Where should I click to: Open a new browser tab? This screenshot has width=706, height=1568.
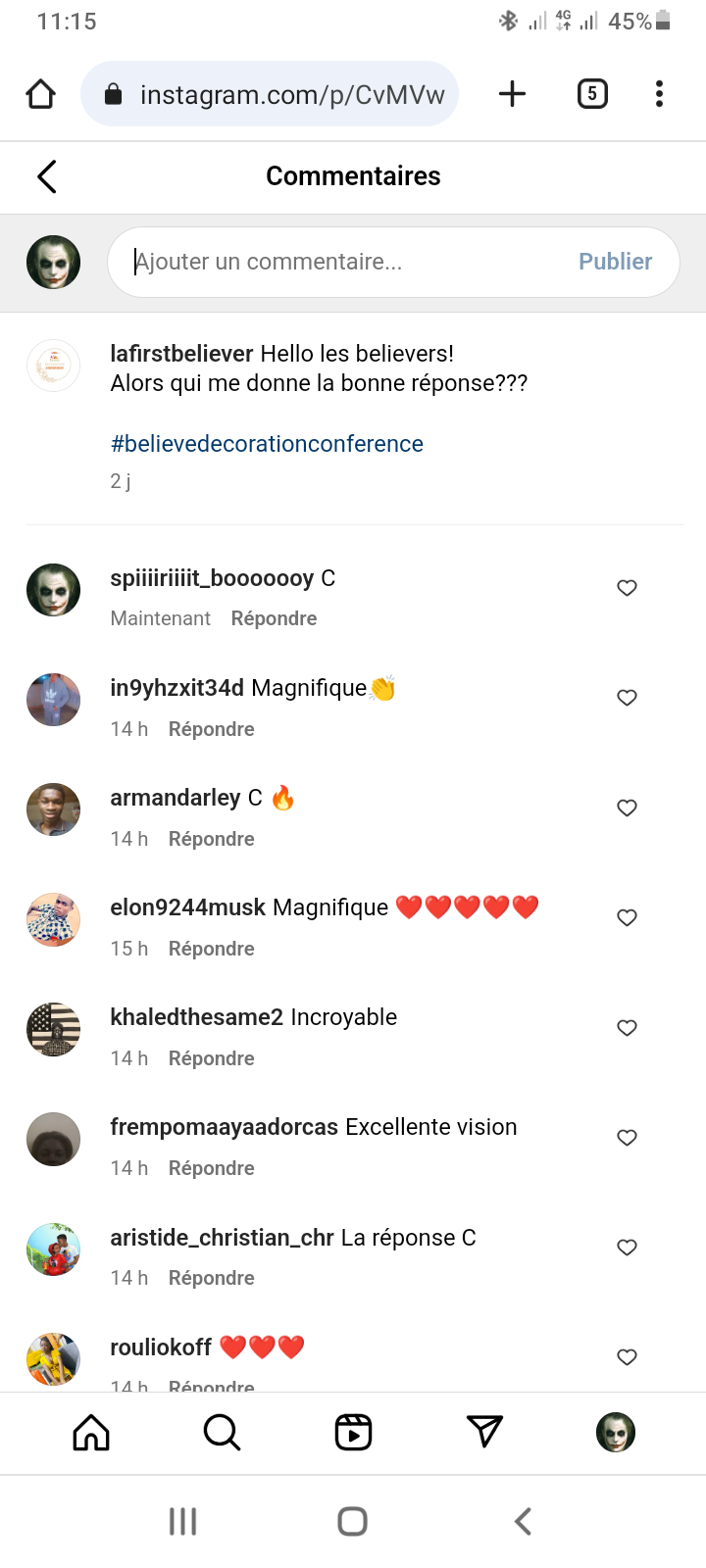(512, 94)
